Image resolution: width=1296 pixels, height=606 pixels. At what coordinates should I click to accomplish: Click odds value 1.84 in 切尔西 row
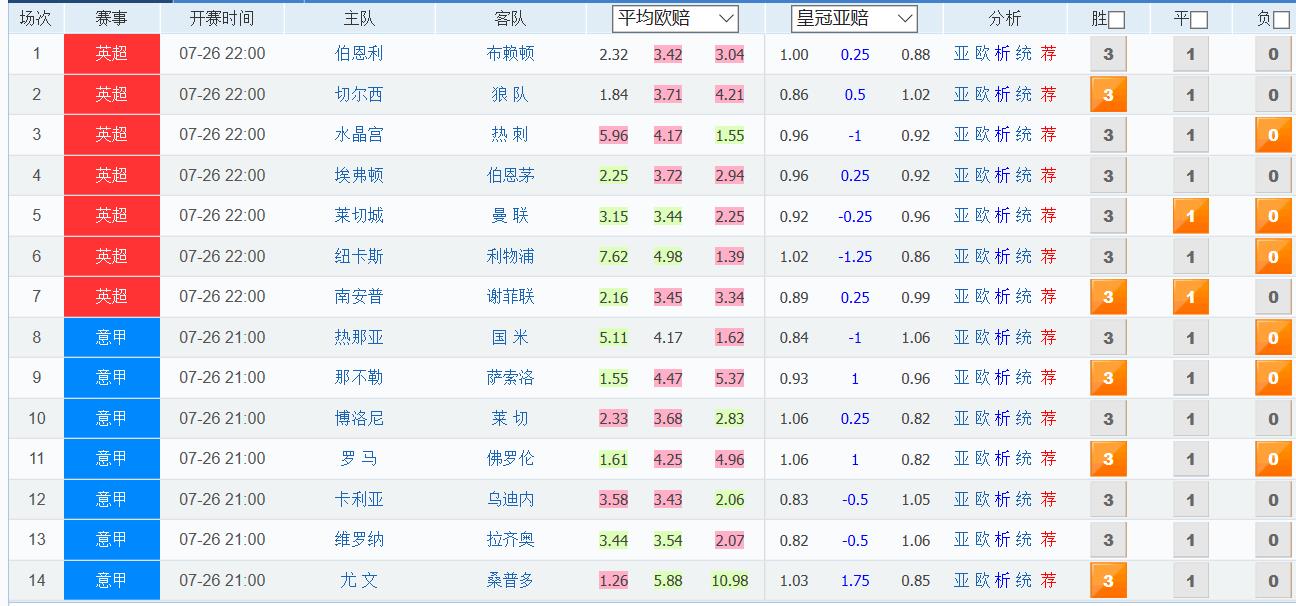coord(614,95)
